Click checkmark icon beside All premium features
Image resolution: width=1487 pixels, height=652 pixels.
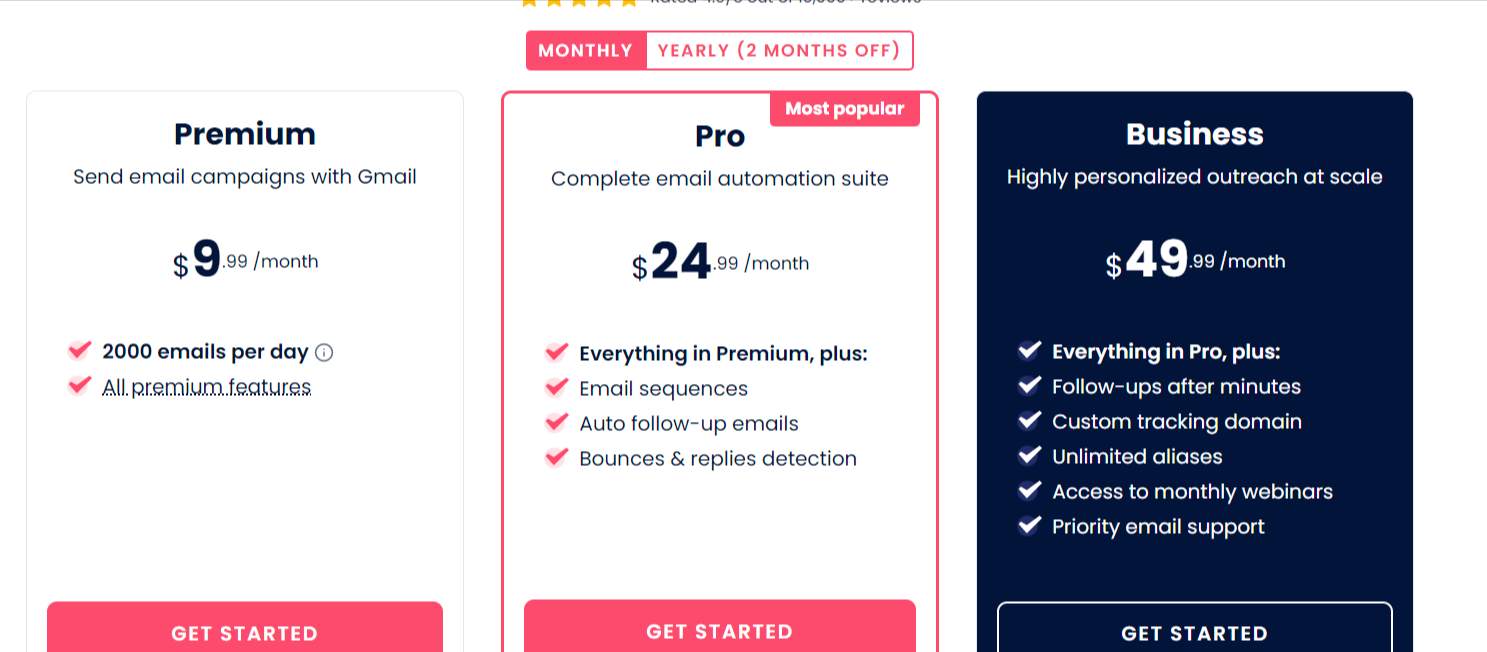(79, 385)
